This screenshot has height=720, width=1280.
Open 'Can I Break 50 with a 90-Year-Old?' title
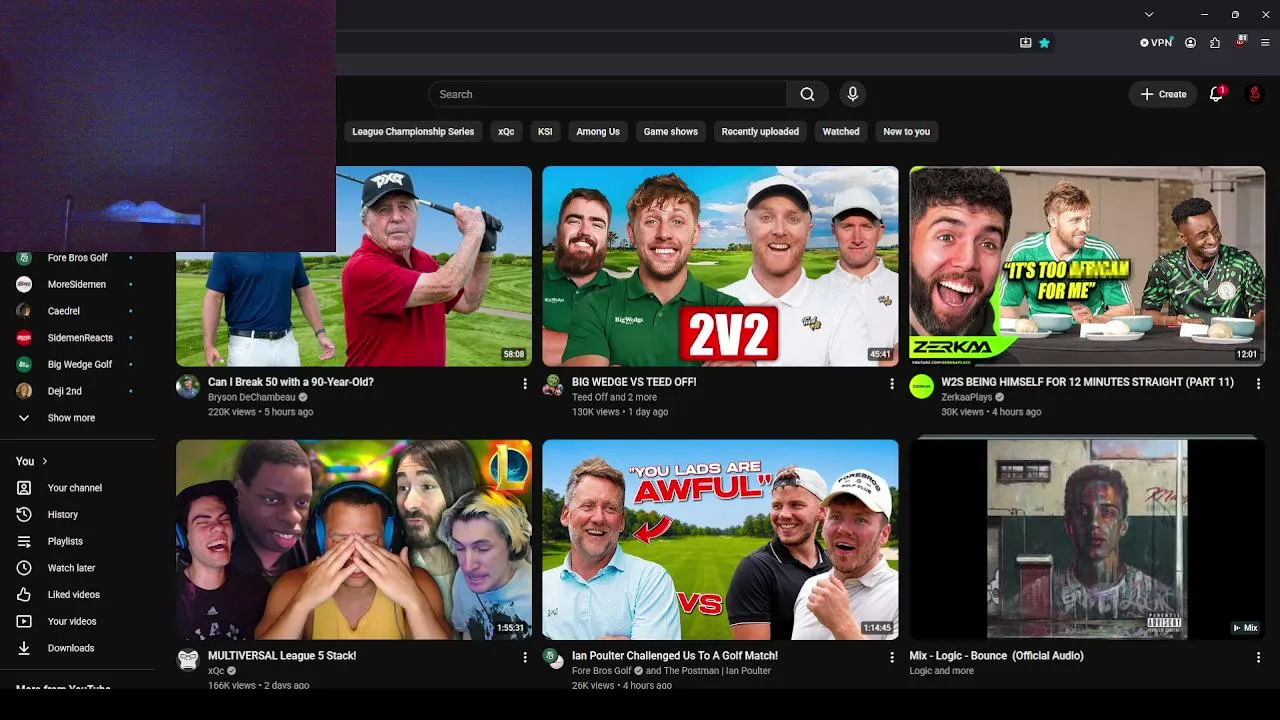tap(291, 382)
